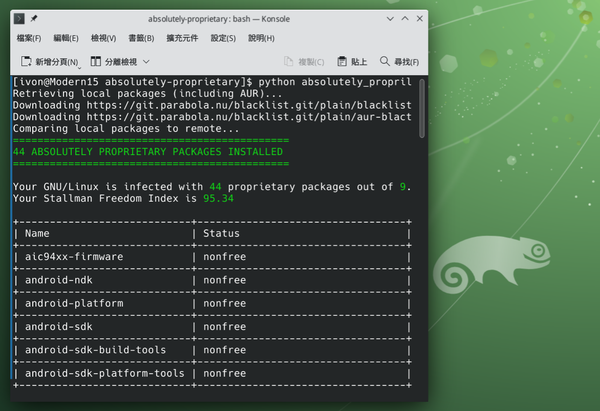Click 'android-sdk-build-tools' package name
This screenshot has width=600, height=411.
click(96, 350)
